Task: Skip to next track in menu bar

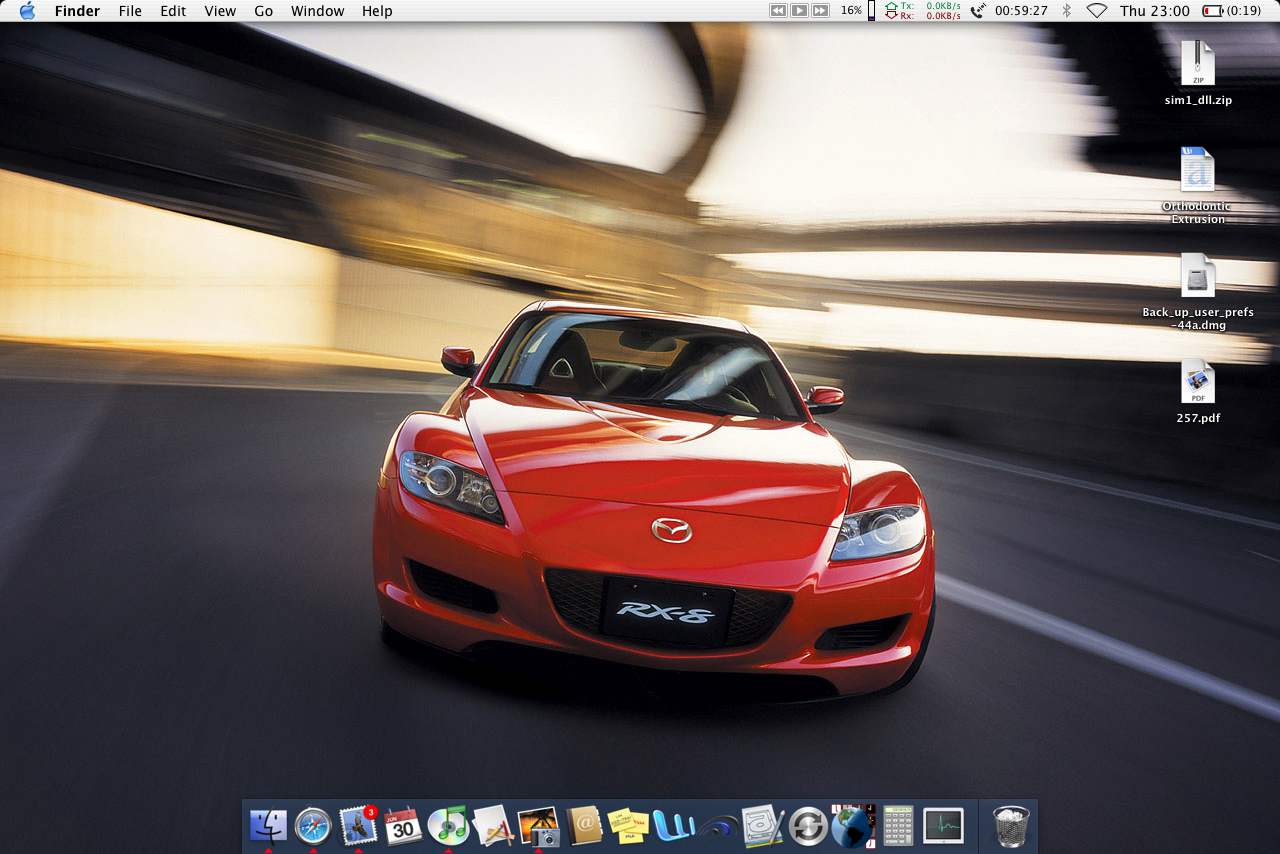Action: coord(820,10)
